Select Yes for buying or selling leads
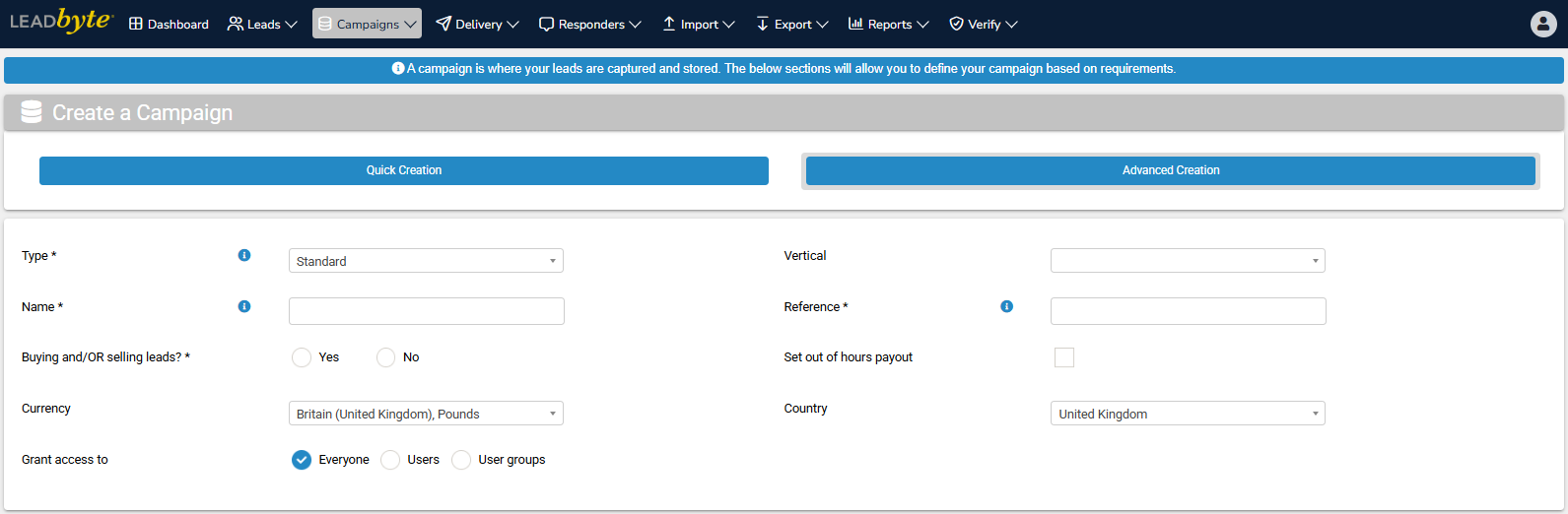Image resolution: width=1568 pixels, height=514 pixels. [x=302, y=357]
